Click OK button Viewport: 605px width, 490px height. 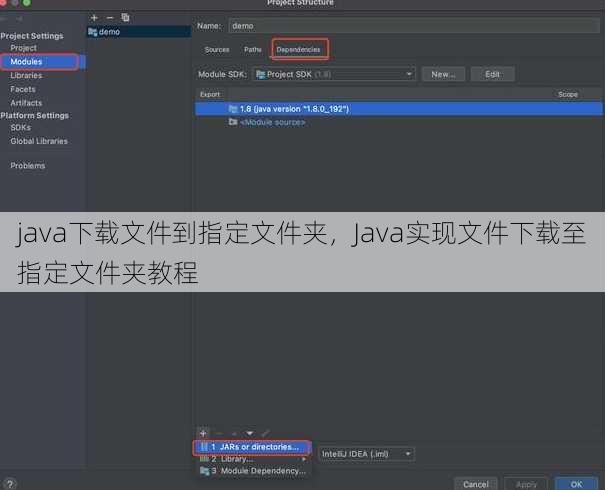(576, 484)
